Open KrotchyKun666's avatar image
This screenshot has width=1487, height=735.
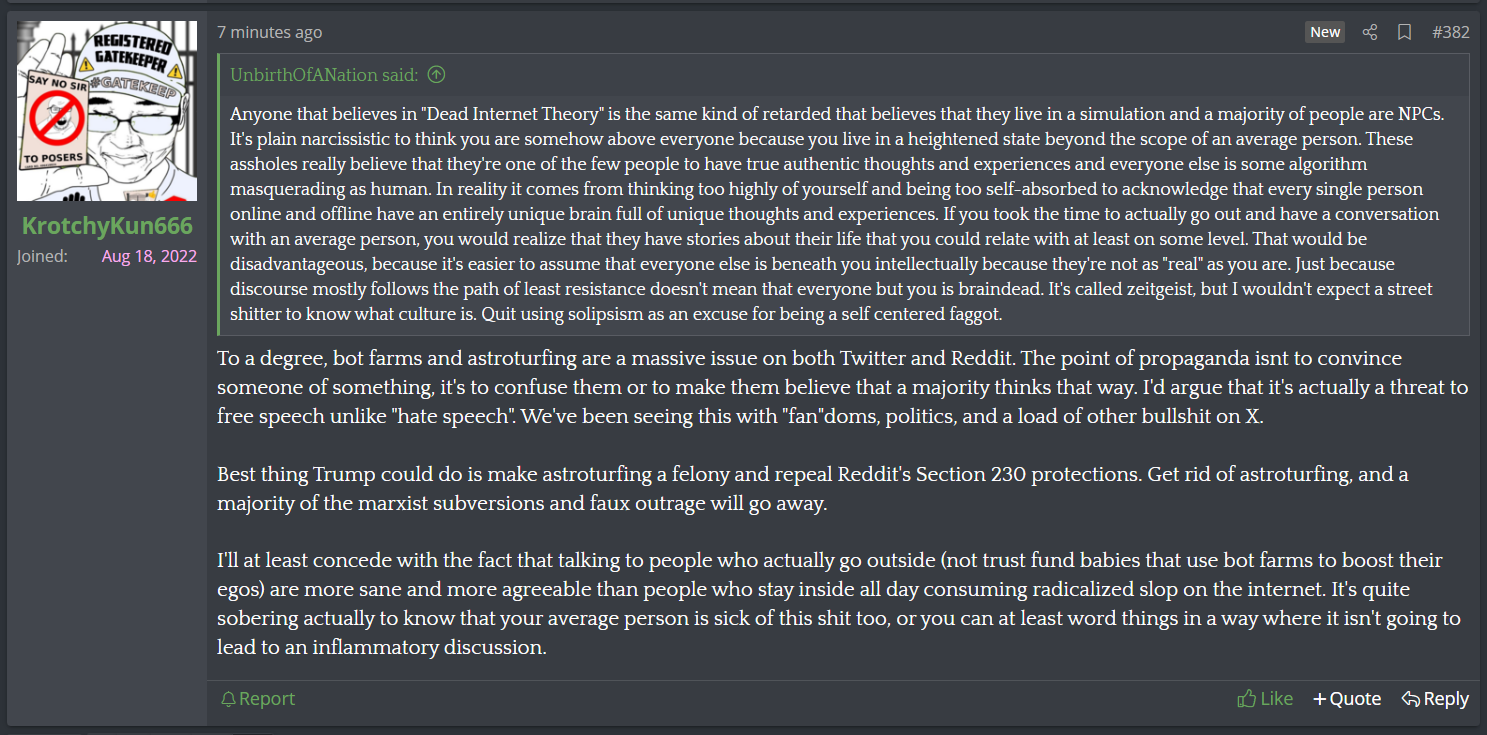click(x=107, y=111)
